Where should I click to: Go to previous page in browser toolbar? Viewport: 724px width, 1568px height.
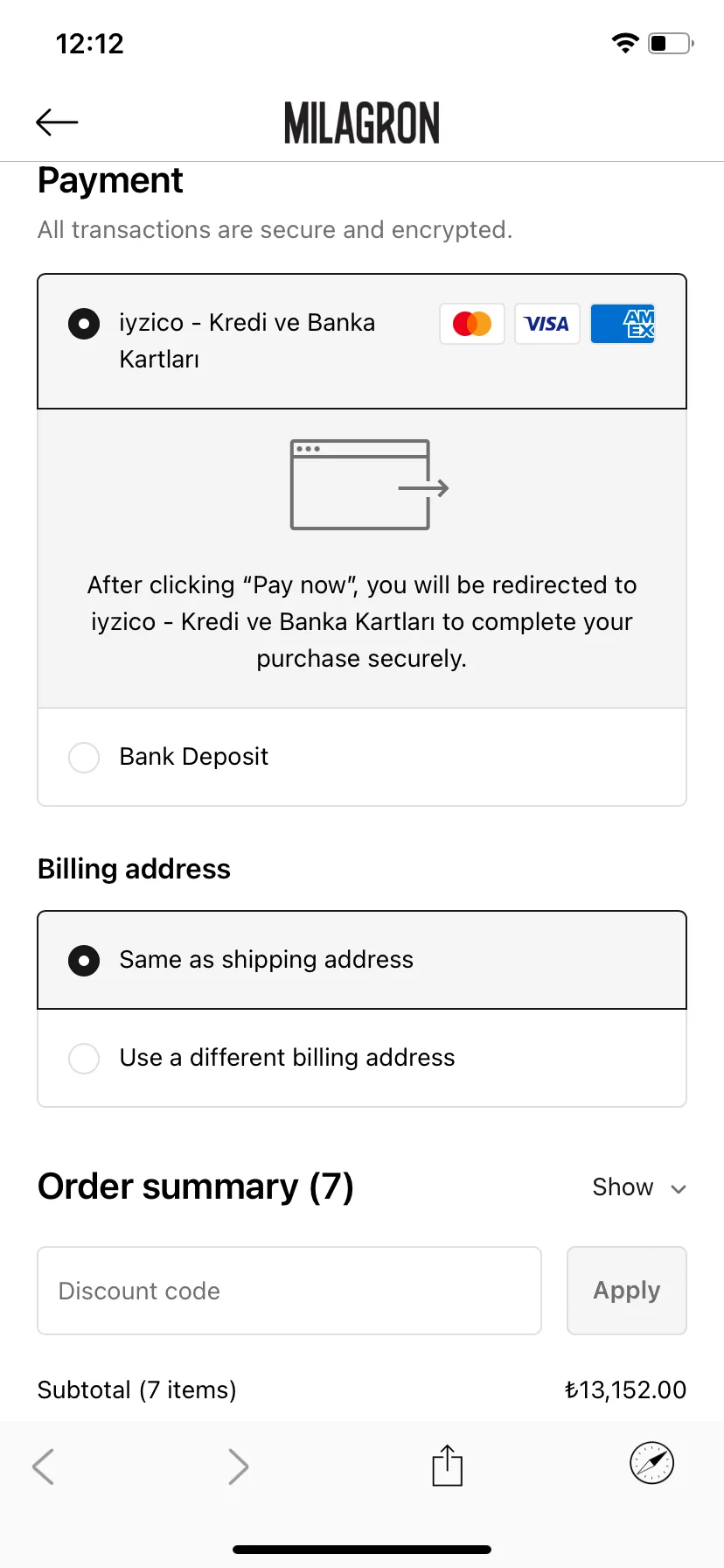(x=43, y=1466)
